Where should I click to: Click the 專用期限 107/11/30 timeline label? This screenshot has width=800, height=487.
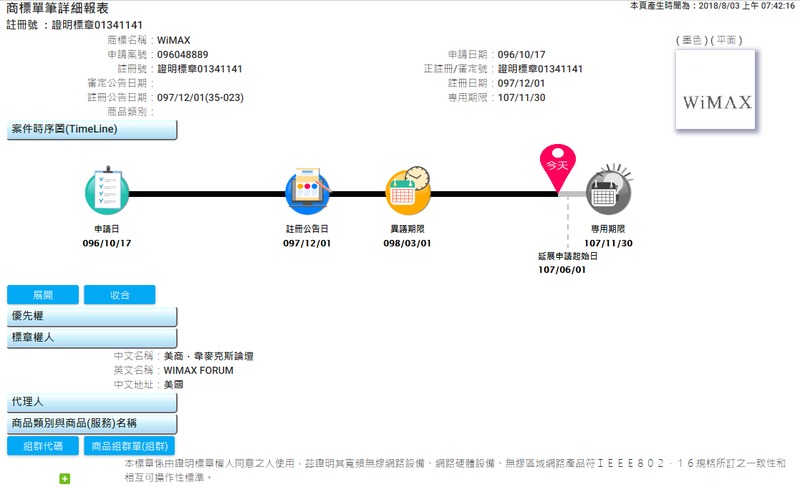(608, 236)
